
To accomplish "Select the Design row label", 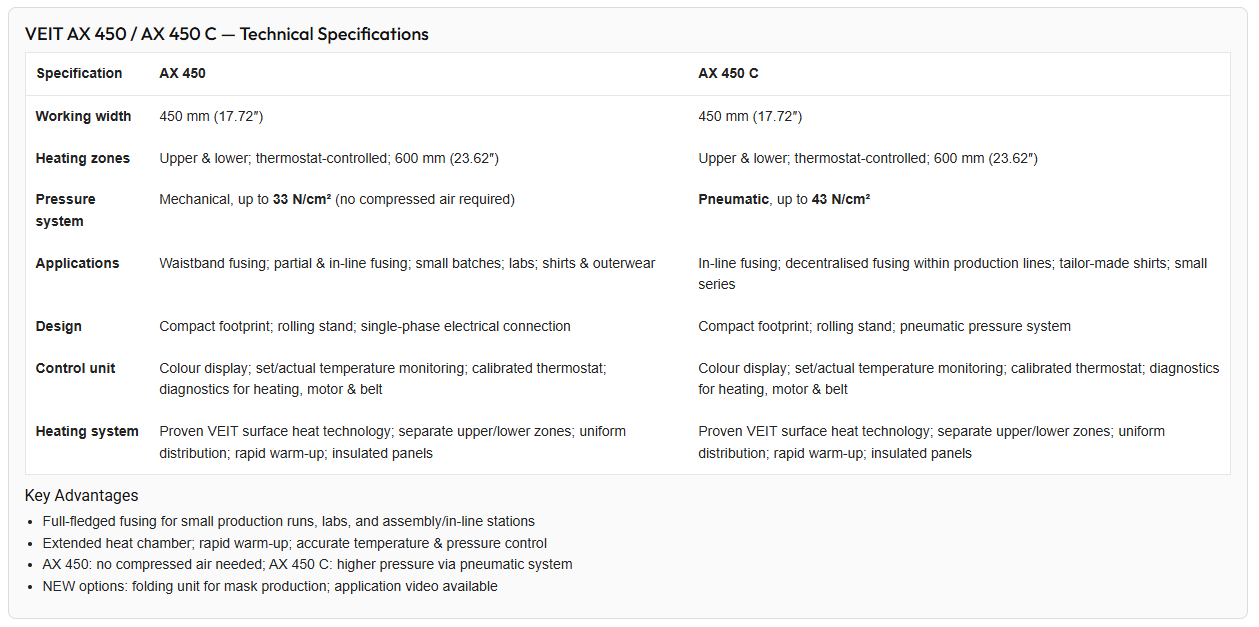I will [59, 326].
